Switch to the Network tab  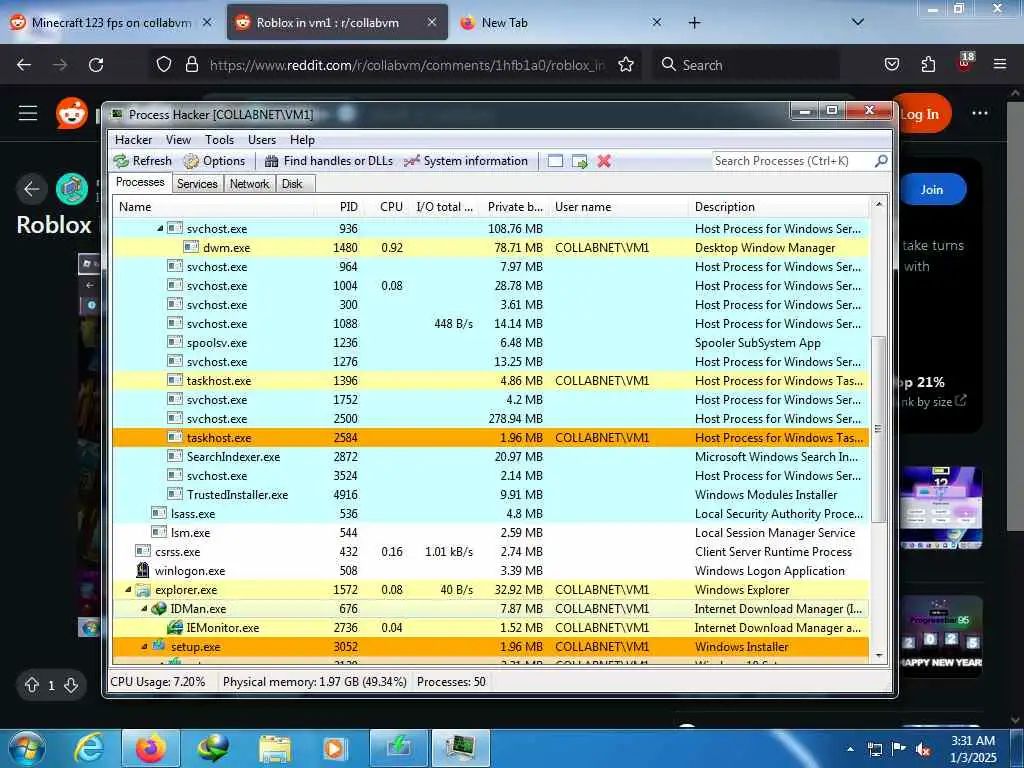point(249,184)
